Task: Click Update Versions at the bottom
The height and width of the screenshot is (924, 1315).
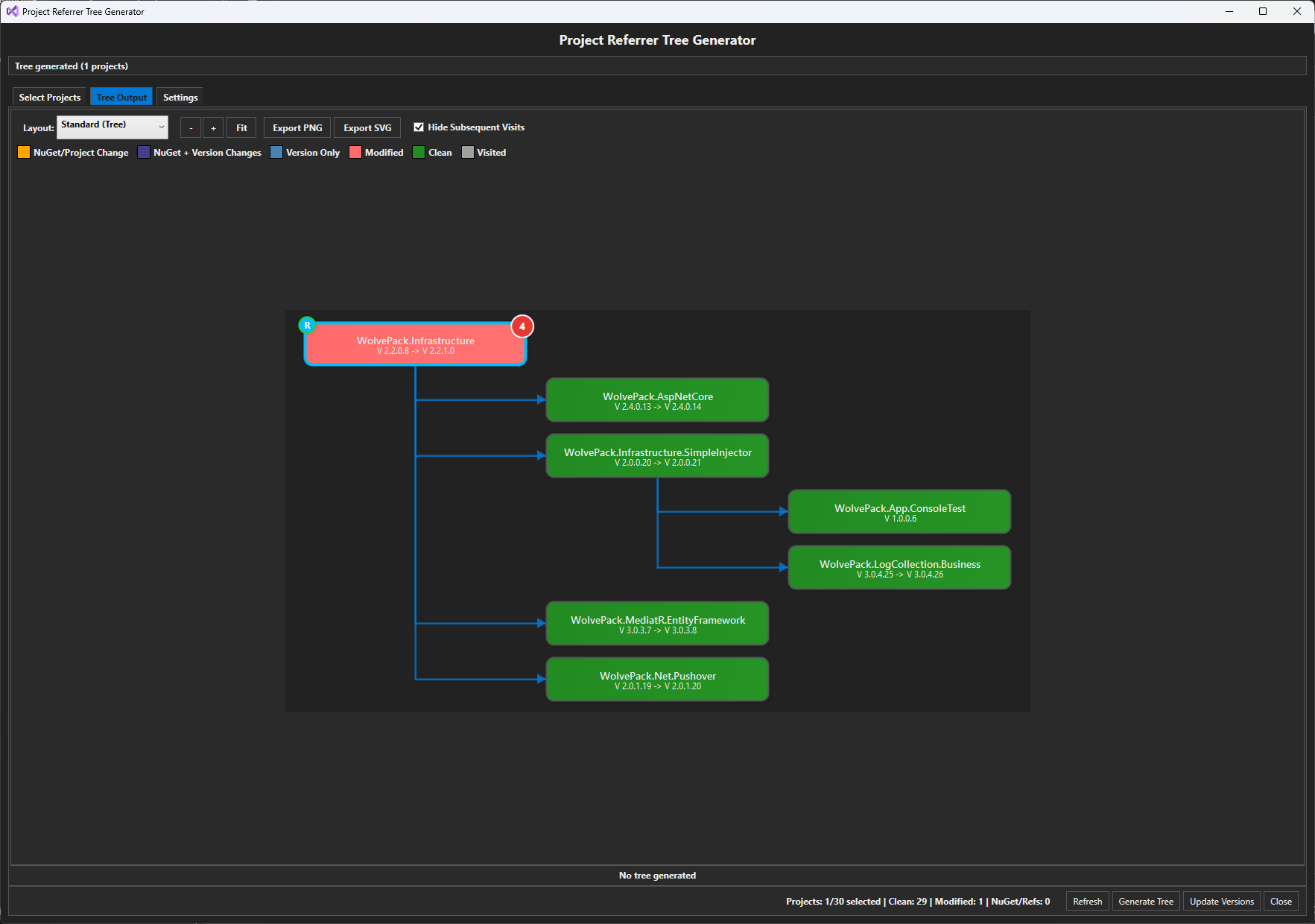Action: tap(1221, 901)
